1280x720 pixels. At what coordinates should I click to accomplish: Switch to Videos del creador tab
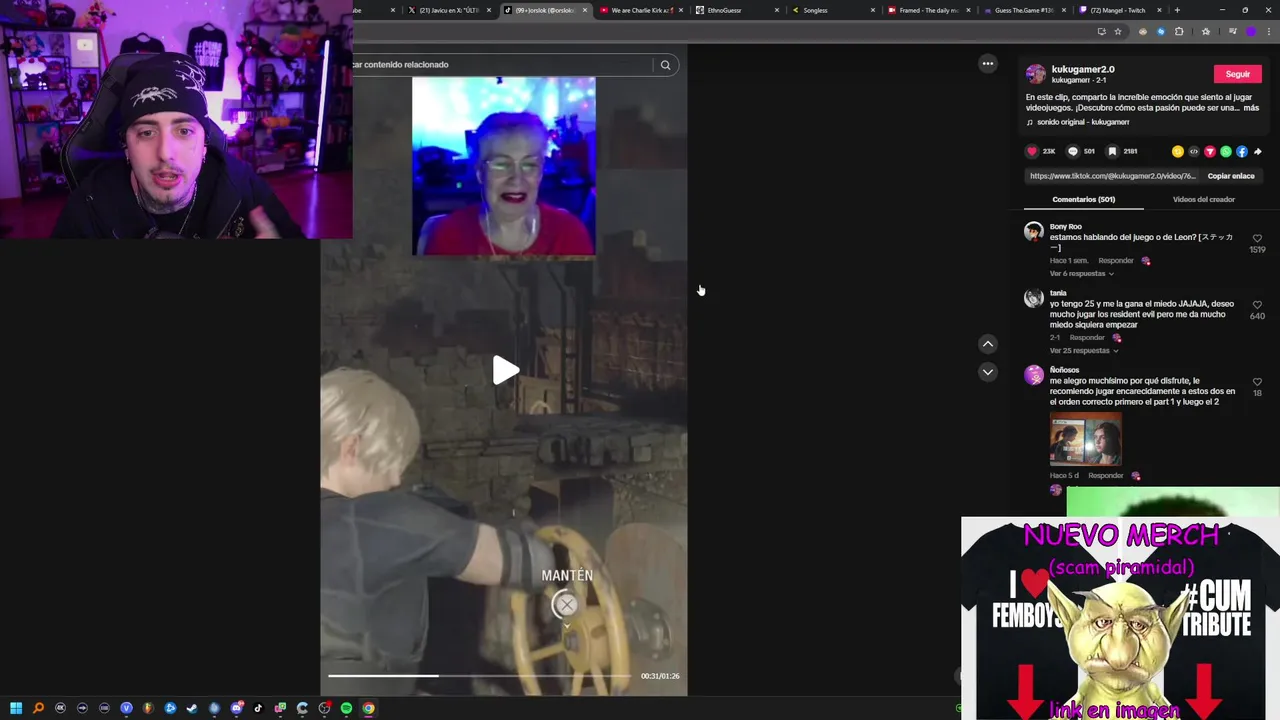pos(1203,199)
